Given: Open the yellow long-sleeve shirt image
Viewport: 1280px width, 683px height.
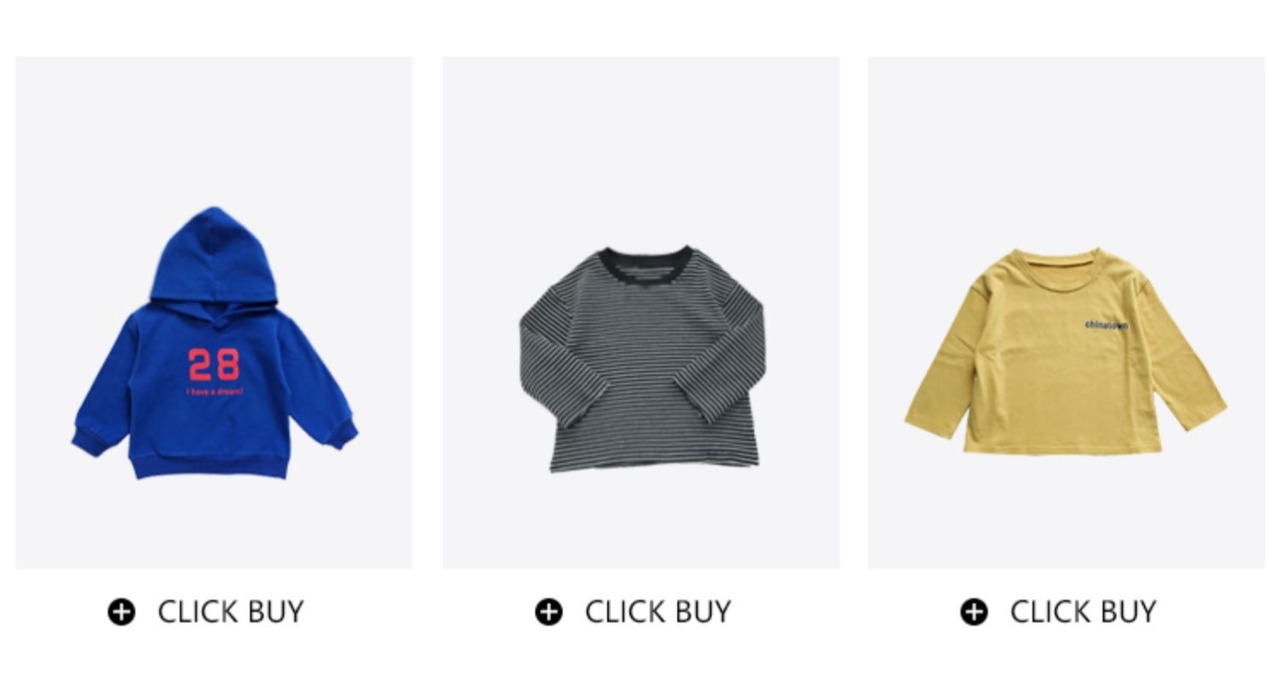Looking at the screenshot, I should 1066,313.
